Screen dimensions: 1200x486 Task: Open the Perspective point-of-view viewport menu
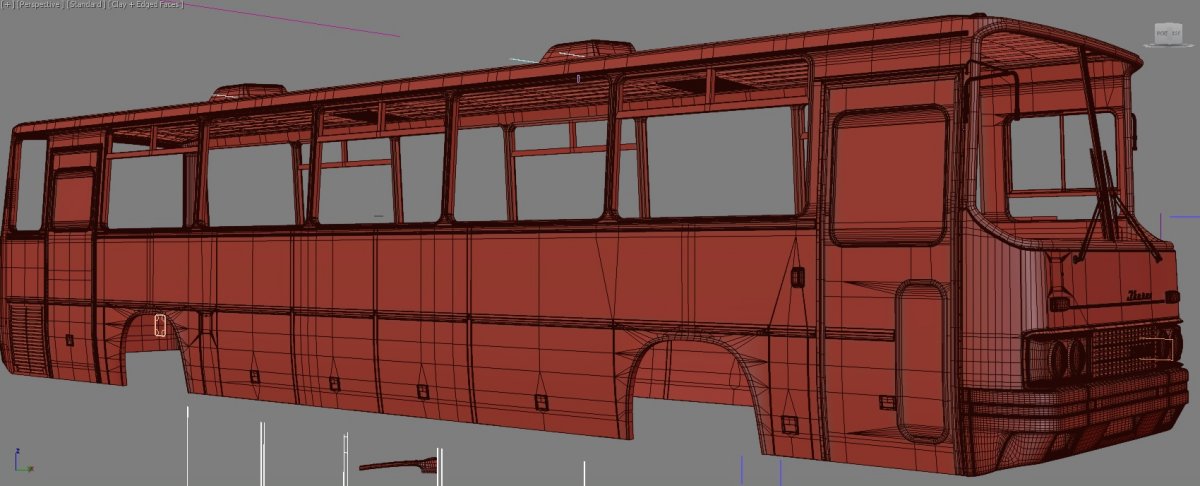[37, 5]
